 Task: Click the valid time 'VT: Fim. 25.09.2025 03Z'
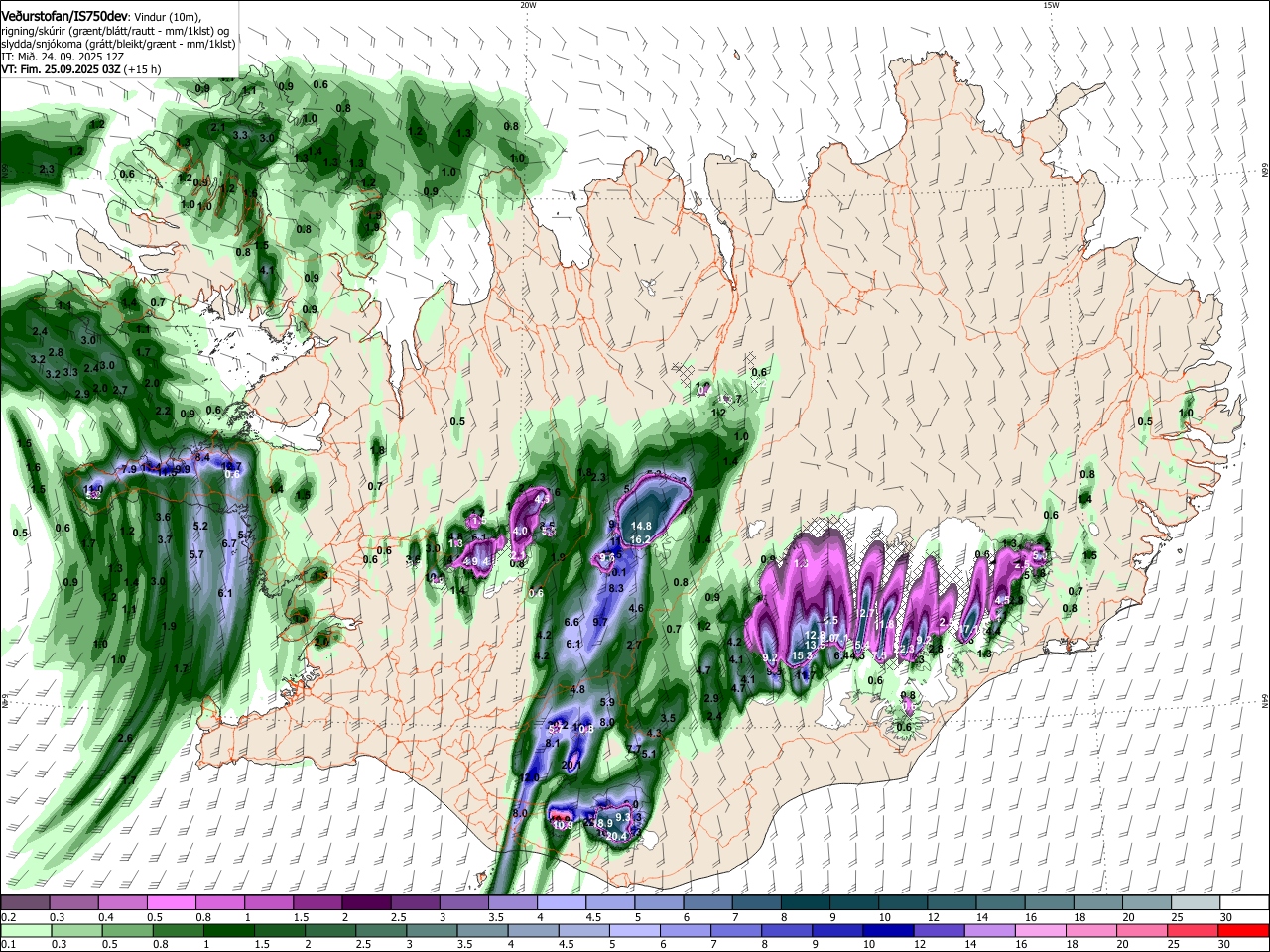click(x=61, y=70)
